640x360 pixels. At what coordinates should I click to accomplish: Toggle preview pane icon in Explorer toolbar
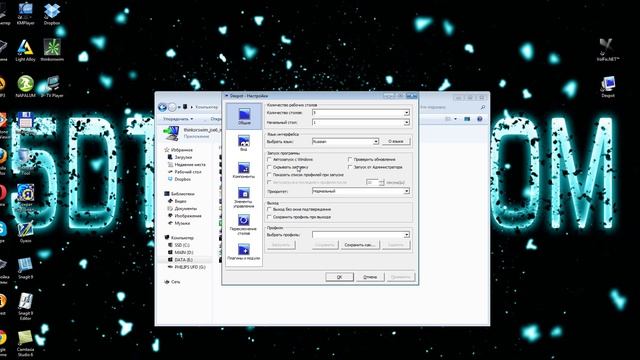[x=467, y=119]
